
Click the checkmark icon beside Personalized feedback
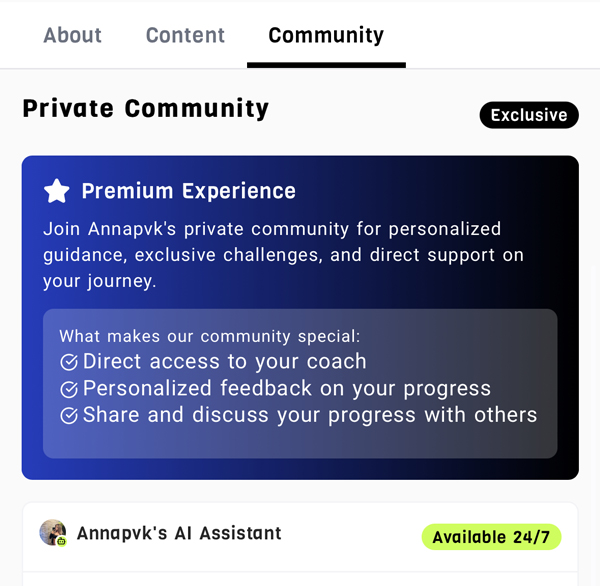69,389
